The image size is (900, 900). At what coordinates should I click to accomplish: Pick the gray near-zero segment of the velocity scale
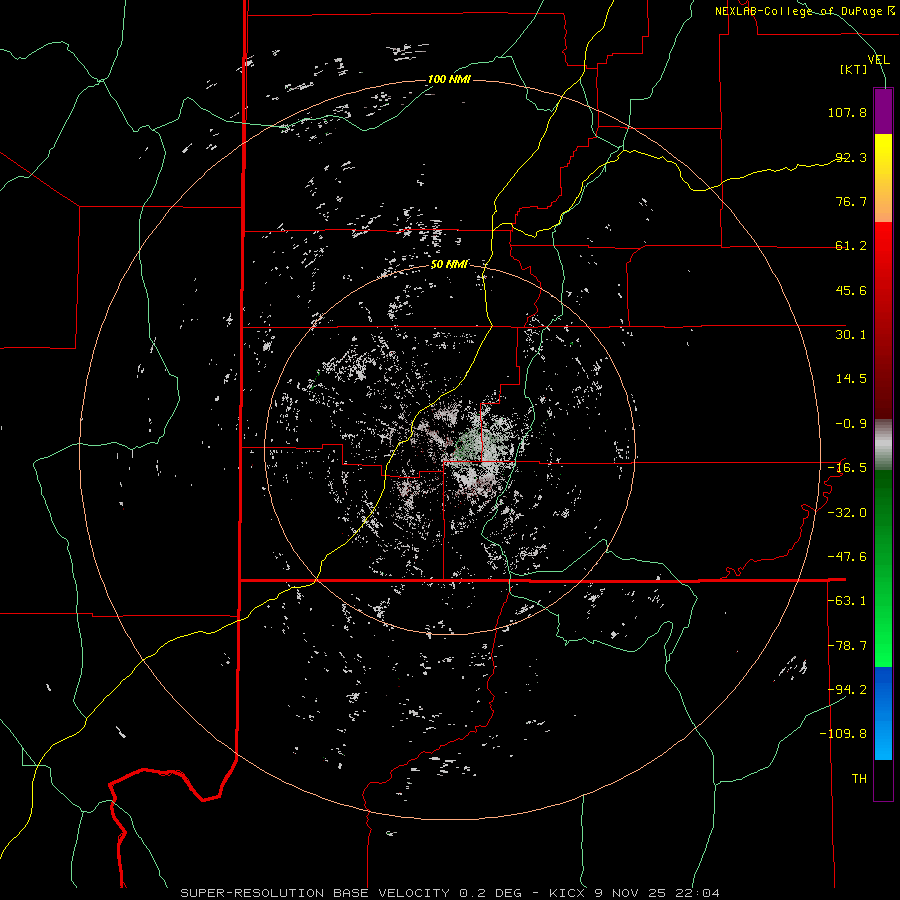(x=883, y=445)
